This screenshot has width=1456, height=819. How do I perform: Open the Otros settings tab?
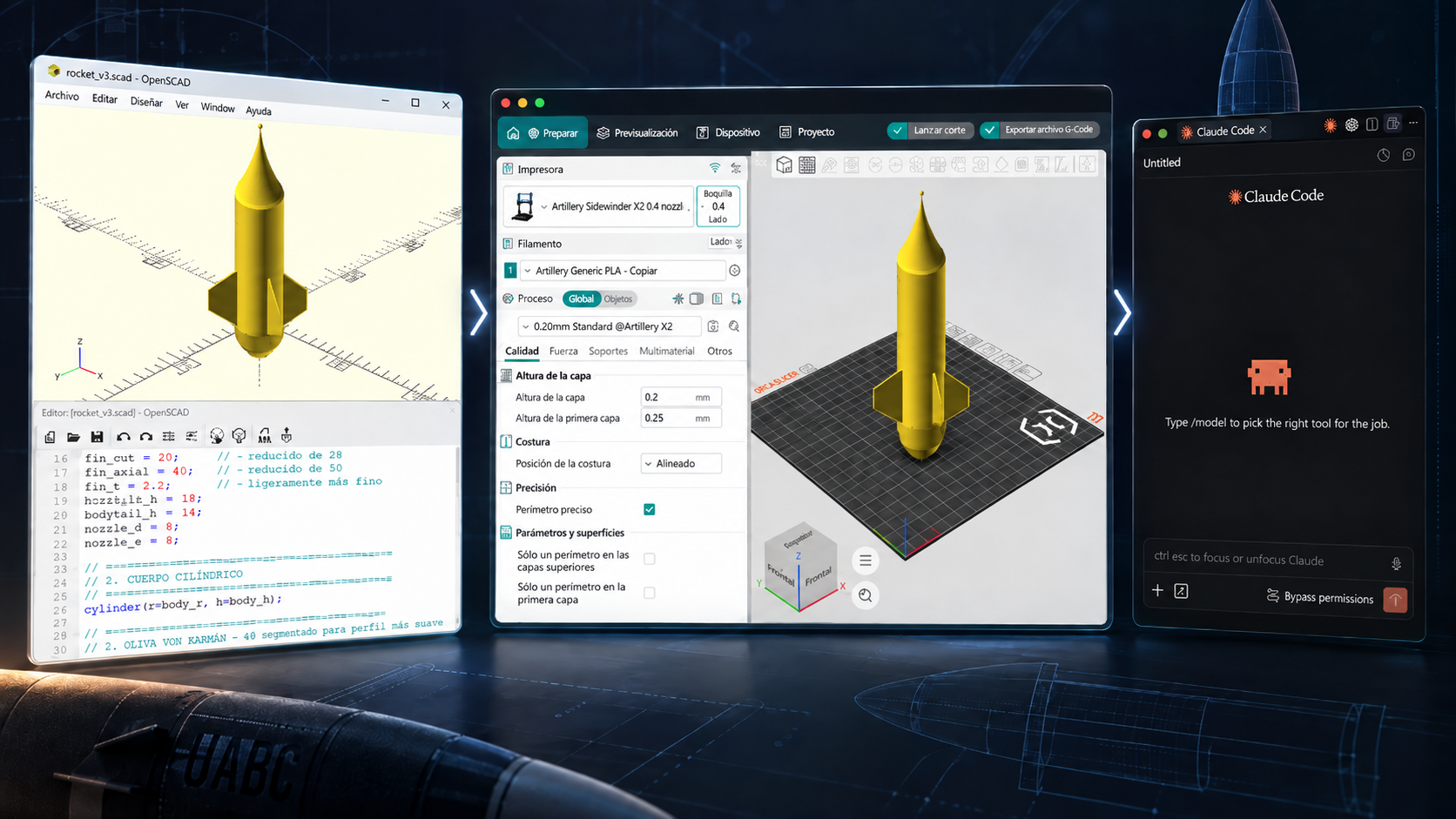(x=719, y=351)
